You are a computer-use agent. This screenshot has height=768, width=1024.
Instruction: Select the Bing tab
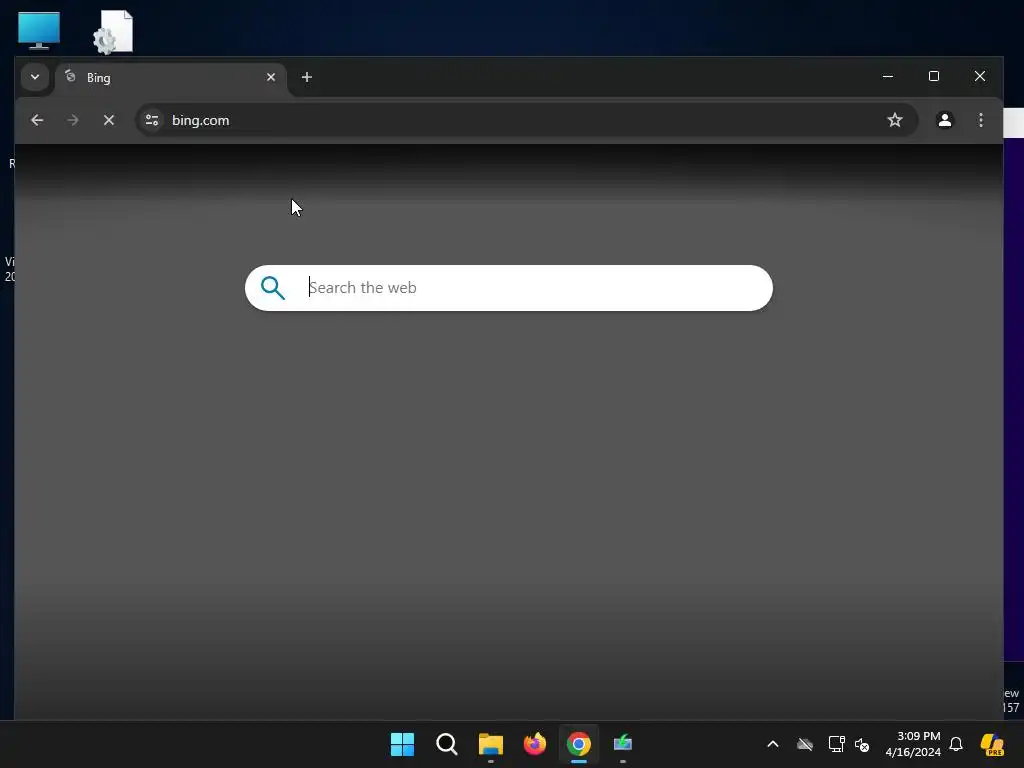point(171,78)
